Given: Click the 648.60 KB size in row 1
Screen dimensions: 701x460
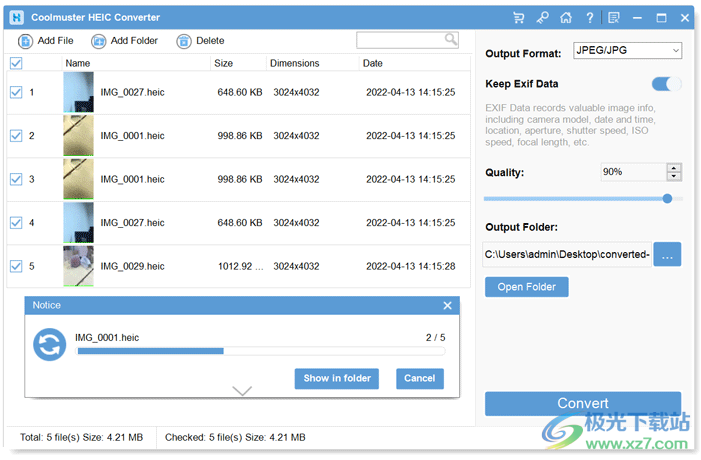Looking at the screenshot, I should (240, 92).
